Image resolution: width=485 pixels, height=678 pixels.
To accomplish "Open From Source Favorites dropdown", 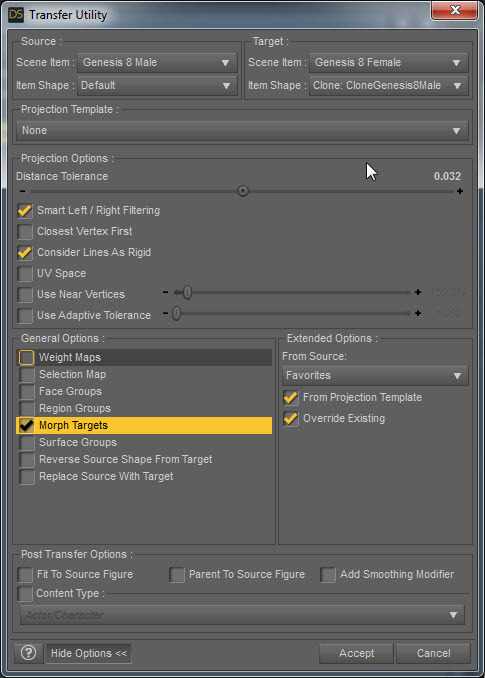I will click(x=375, y=375).
